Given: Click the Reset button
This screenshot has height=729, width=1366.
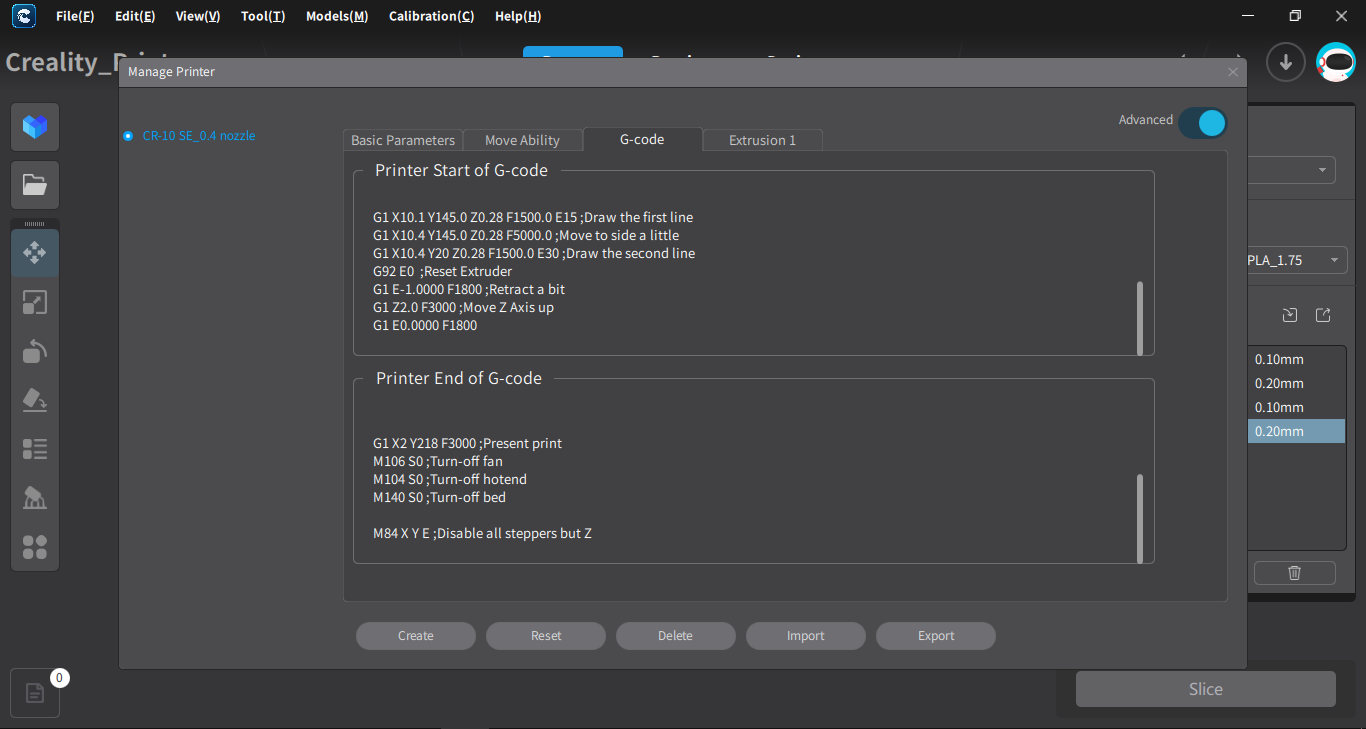Looking at the screenshot, I should [546, 636].
